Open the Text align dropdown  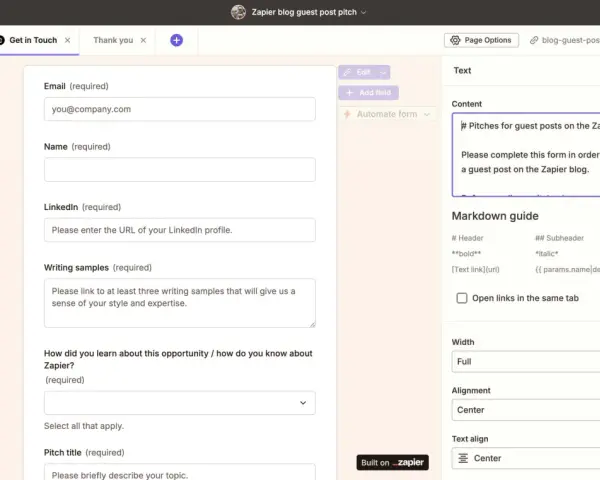tap(526, 458)
